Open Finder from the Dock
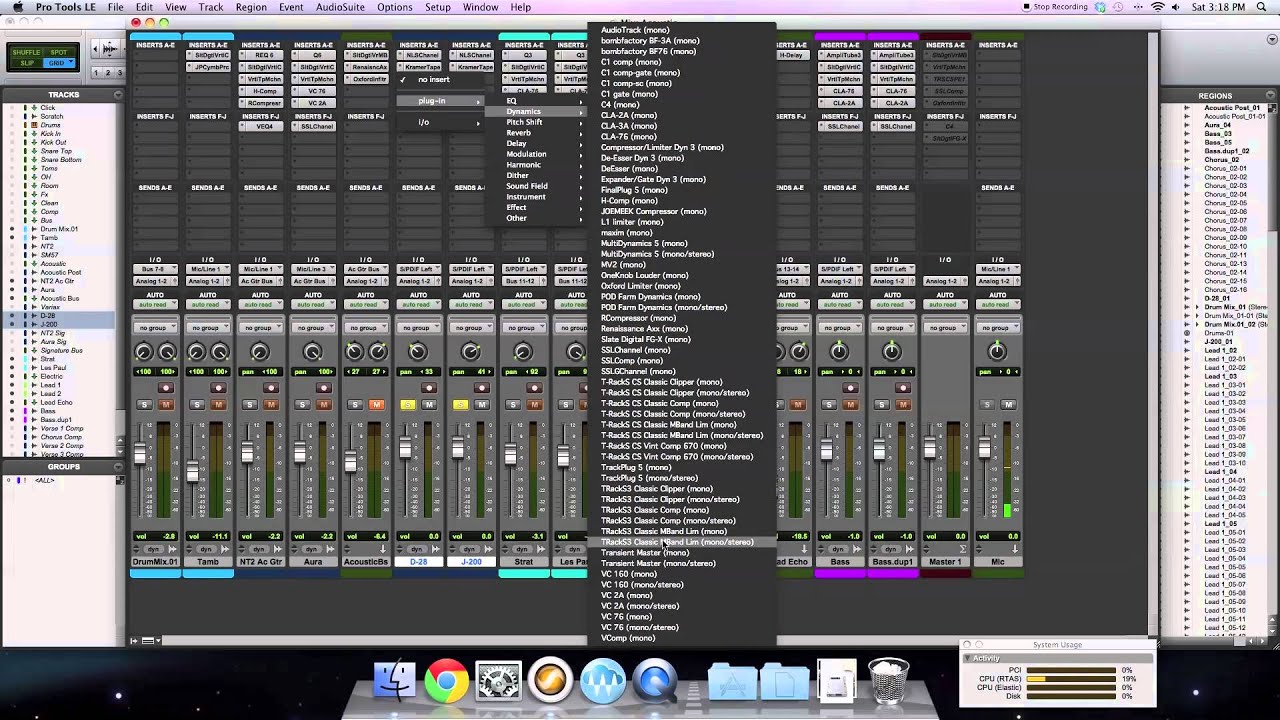 (x=394, y=681)
